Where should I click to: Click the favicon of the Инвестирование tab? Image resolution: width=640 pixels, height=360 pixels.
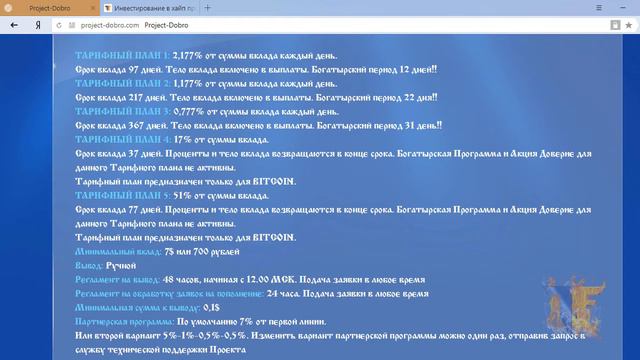pyautogui.click(x=108, y=8)
